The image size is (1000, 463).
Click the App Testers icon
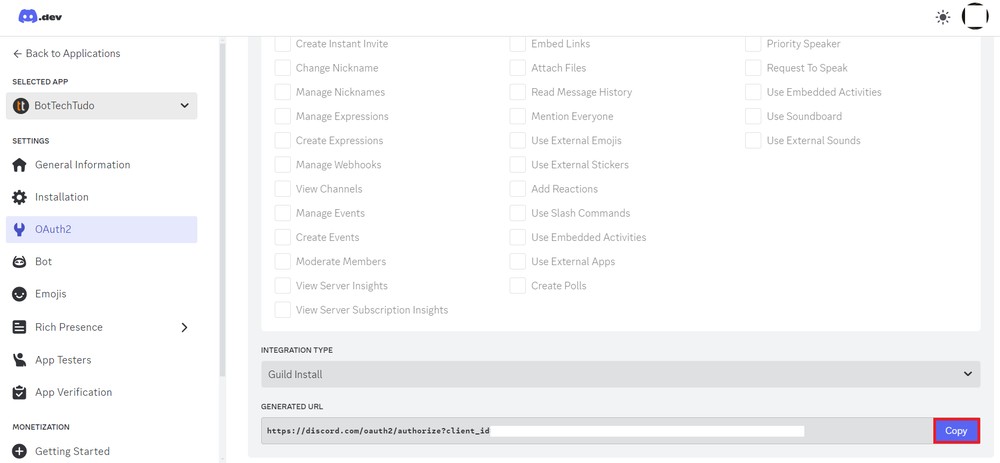click(x=19, y=360)
